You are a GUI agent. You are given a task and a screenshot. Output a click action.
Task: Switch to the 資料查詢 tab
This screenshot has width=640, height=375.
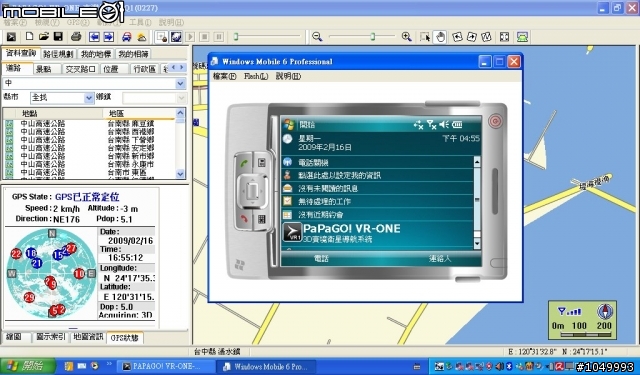pos(21,53)
